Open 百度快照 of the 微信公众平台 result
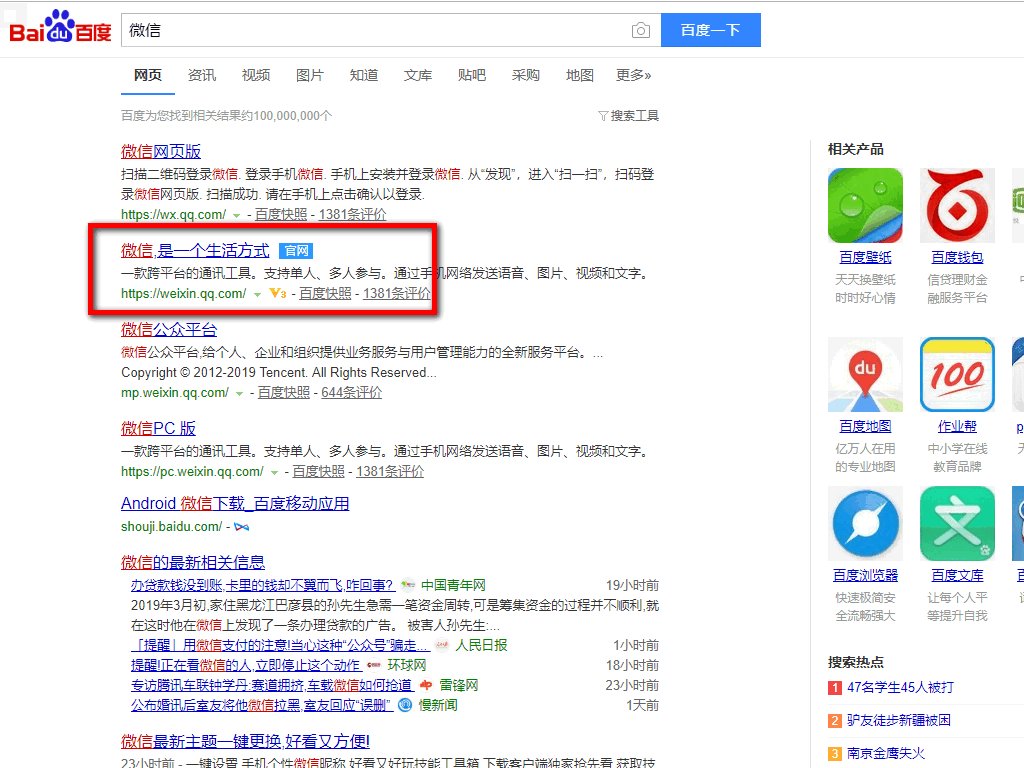 click(283, 392)
